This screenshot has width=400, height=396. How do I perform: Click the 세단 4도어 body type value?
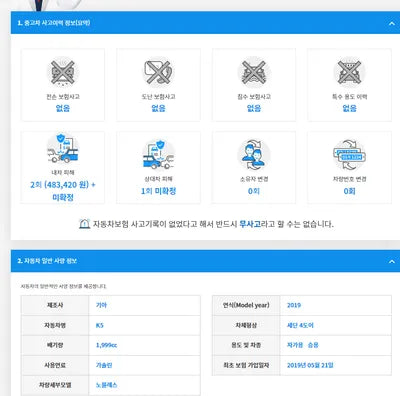(x=300, y=325)
